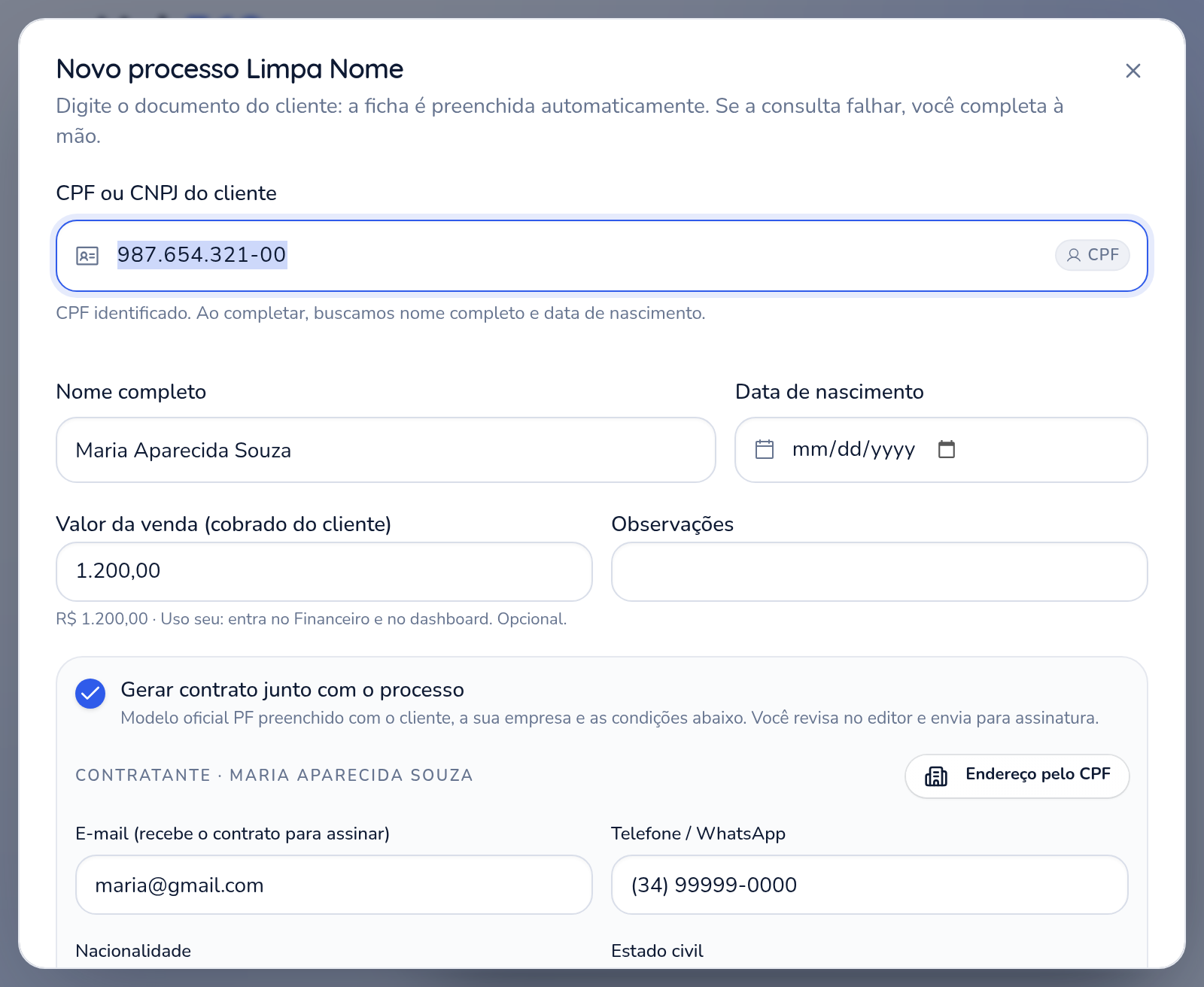Edit the Valor da venda field
The image size is (1204, 987).
[324, 572]
